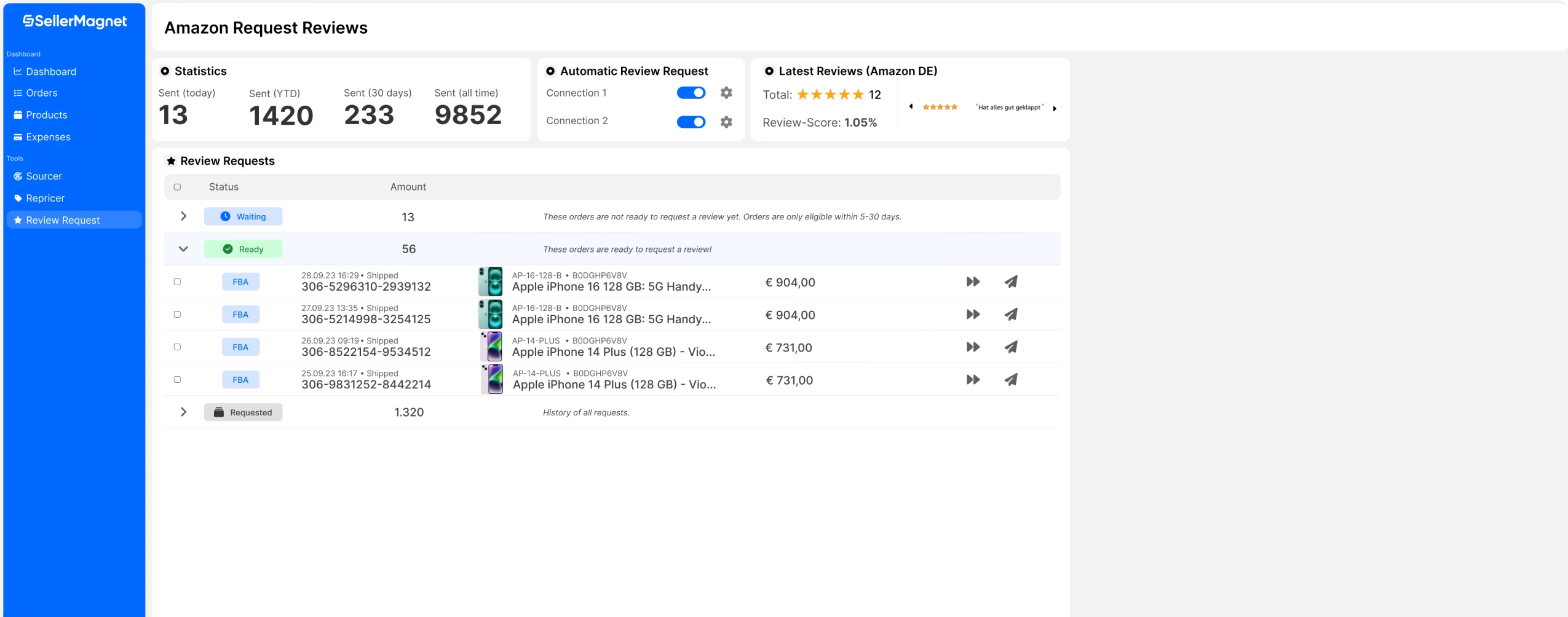Select checkbox for order 306-8522154-9534512
The image size is (1568, 617).
(177, 347)
